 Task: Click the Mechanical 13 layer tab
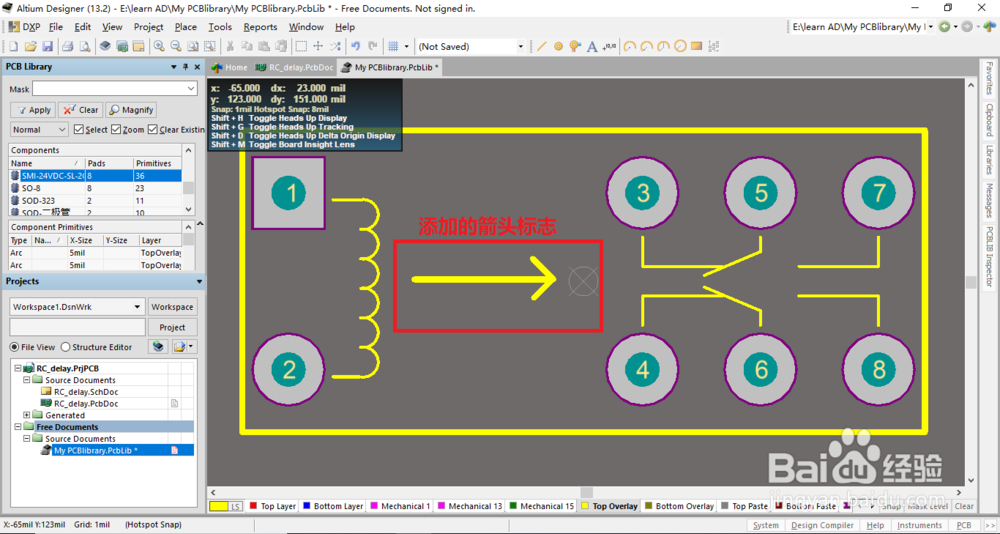469,506
